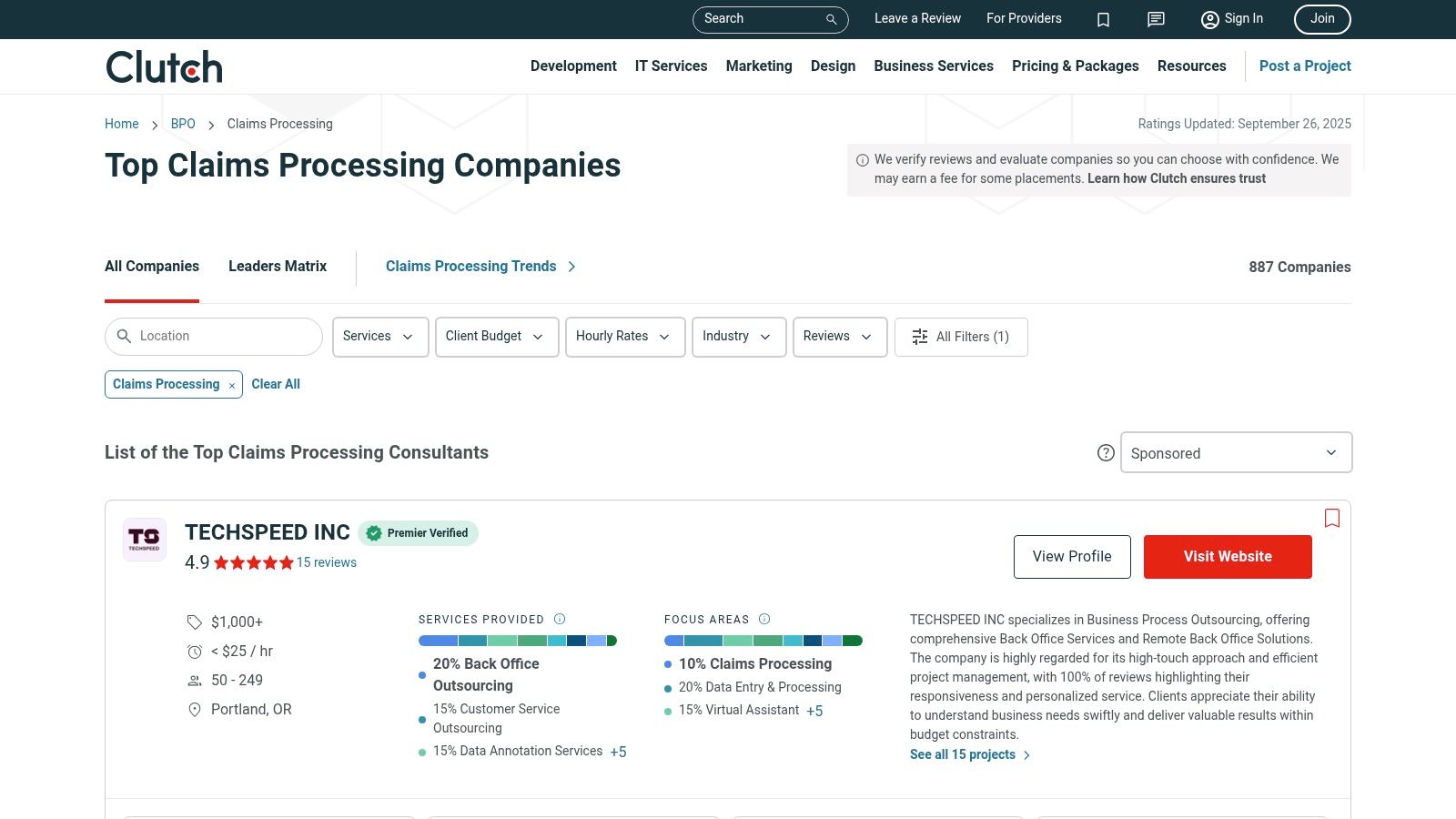1456x819 pixels.
Task: Click the Services Provided color bar
Action: pyautogui.click(x=517, y=641)
